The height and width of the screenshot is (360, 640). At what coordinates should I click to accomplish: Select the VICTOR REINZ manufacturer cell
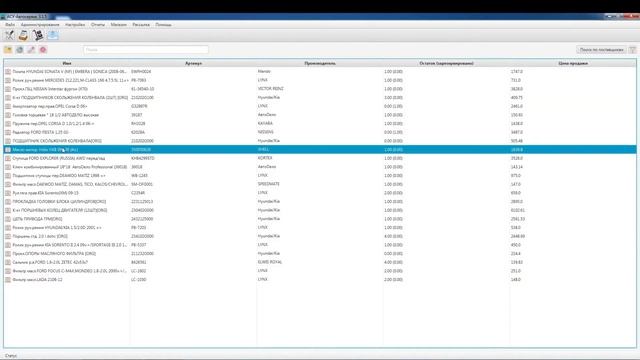click(271, 89)
